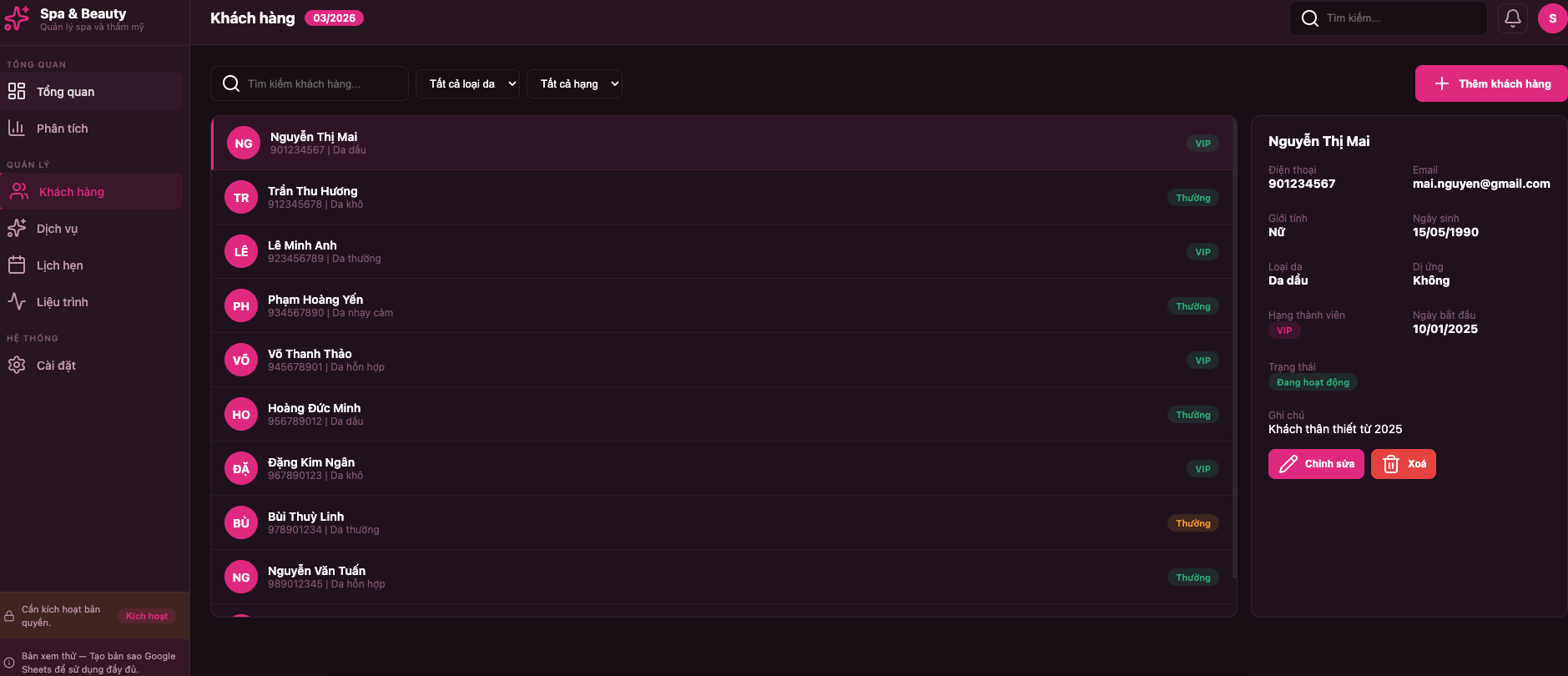
Task: Open the Tất cả loại da dropdown
Action: point(467,83)
